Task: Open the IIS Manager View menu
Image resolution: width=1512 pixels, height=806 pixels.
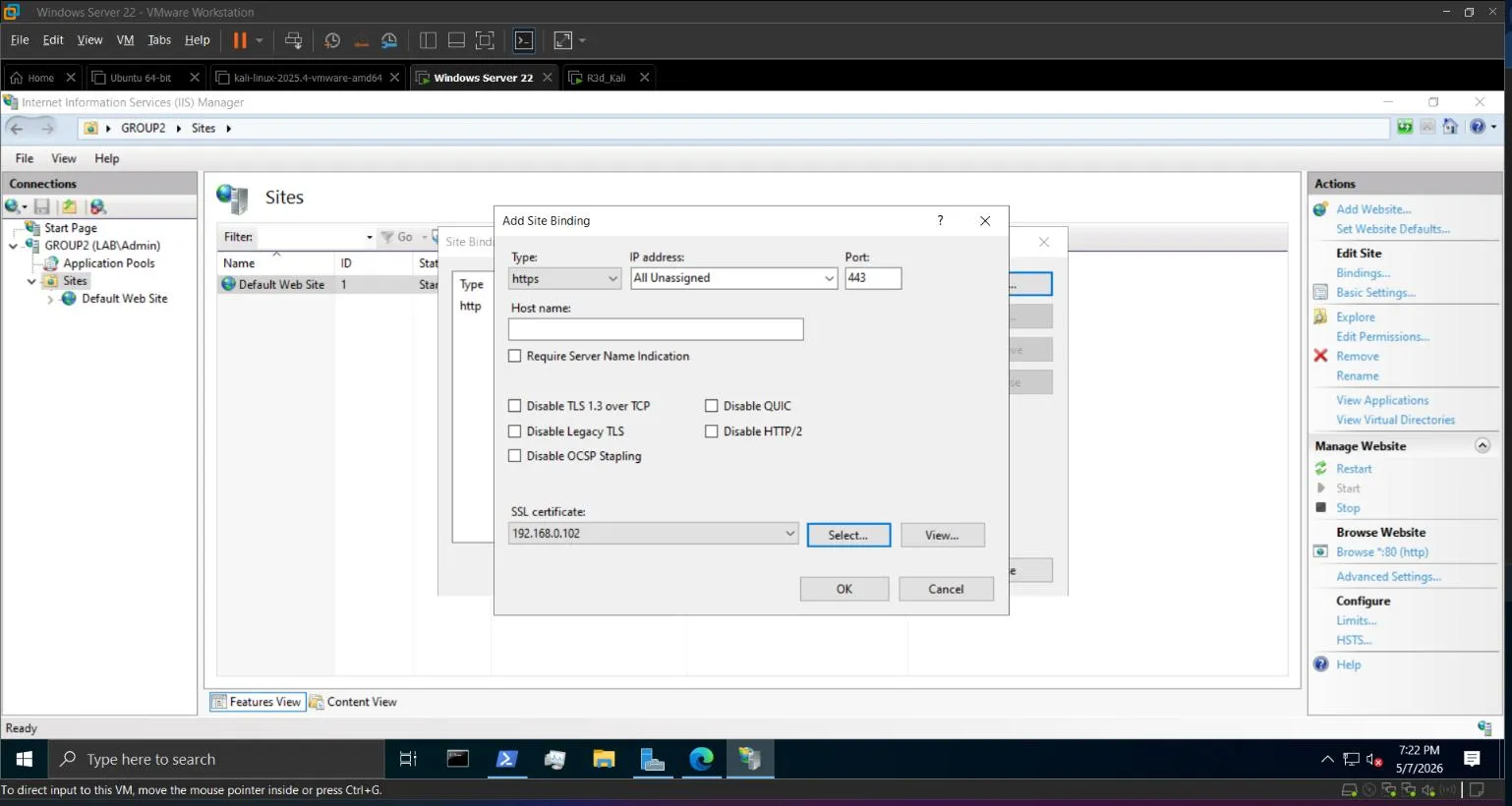Action: (x=64, y=158)
